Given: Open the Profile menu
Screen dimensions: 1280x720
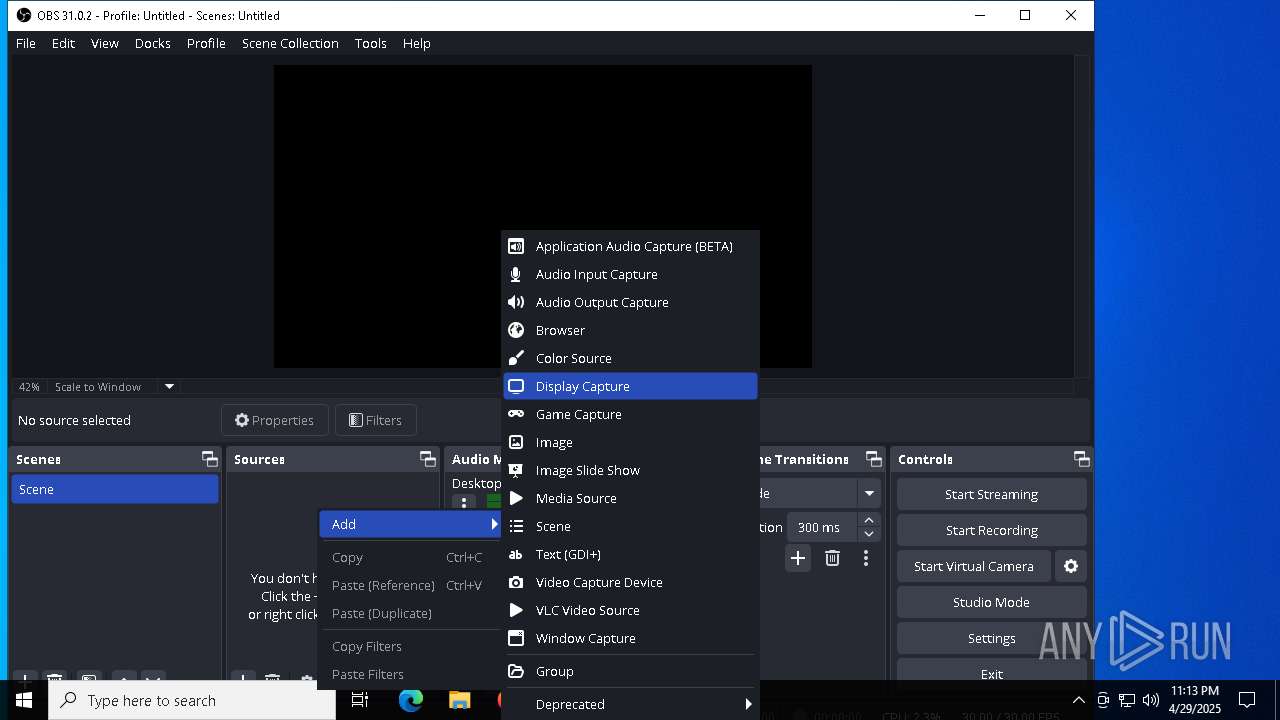Looking at the screenshot, I should (x=206, y=43).
